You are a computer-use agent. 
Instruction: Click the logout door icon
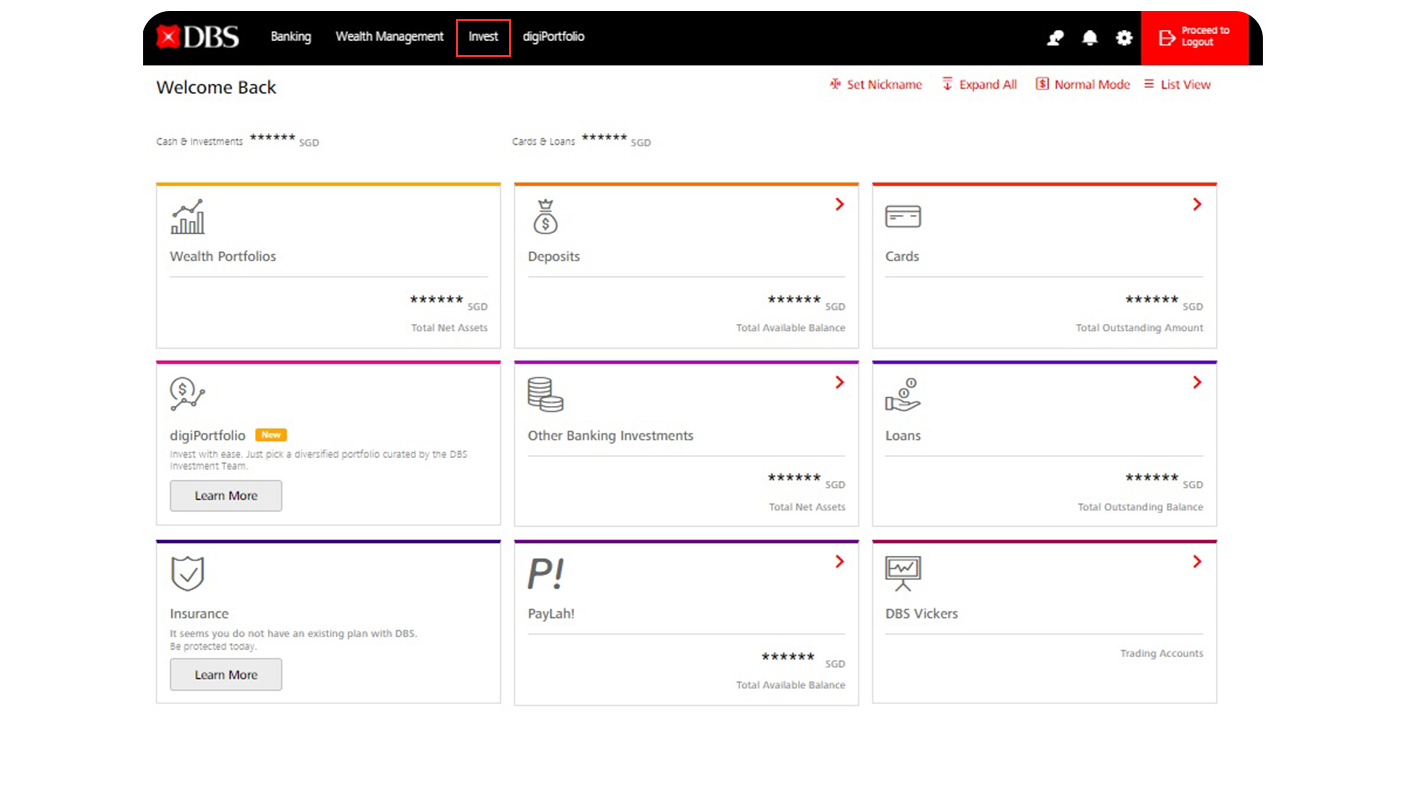[x=1166, y=38]
